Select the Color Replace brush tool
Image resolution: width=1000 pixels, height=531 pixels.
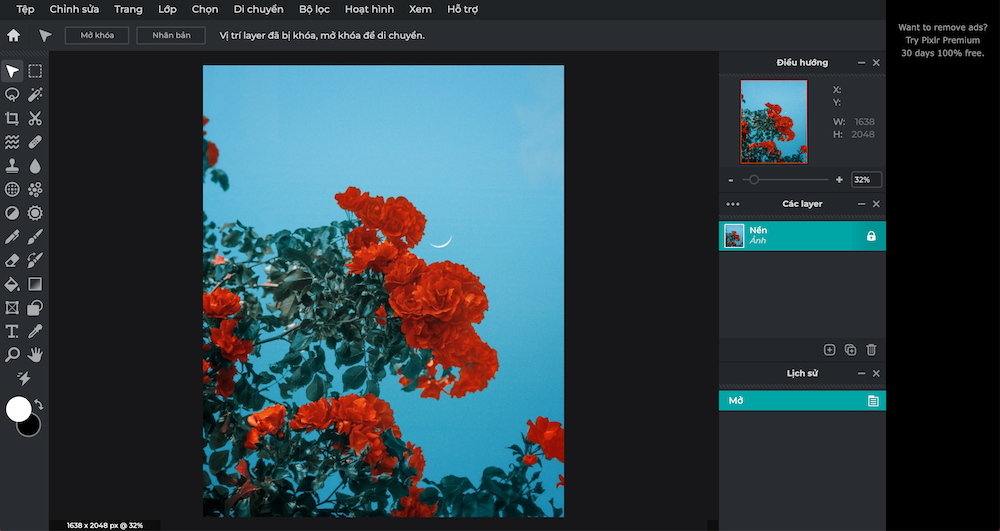point(35,260)
